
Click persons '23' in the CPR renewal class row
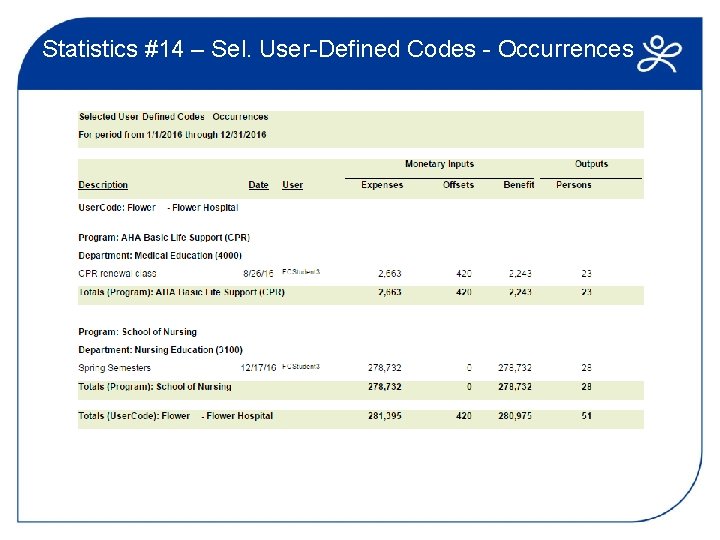point(586,273)
